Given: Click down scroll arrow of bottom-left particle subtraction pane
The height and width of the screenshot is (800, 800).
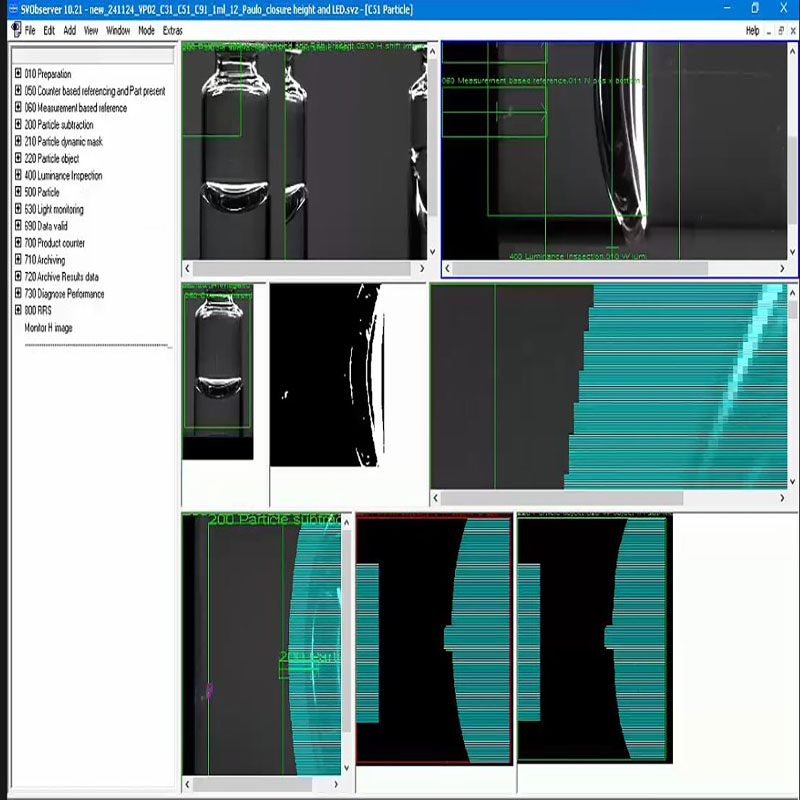Looking at the screenshot, I should 347,768.
